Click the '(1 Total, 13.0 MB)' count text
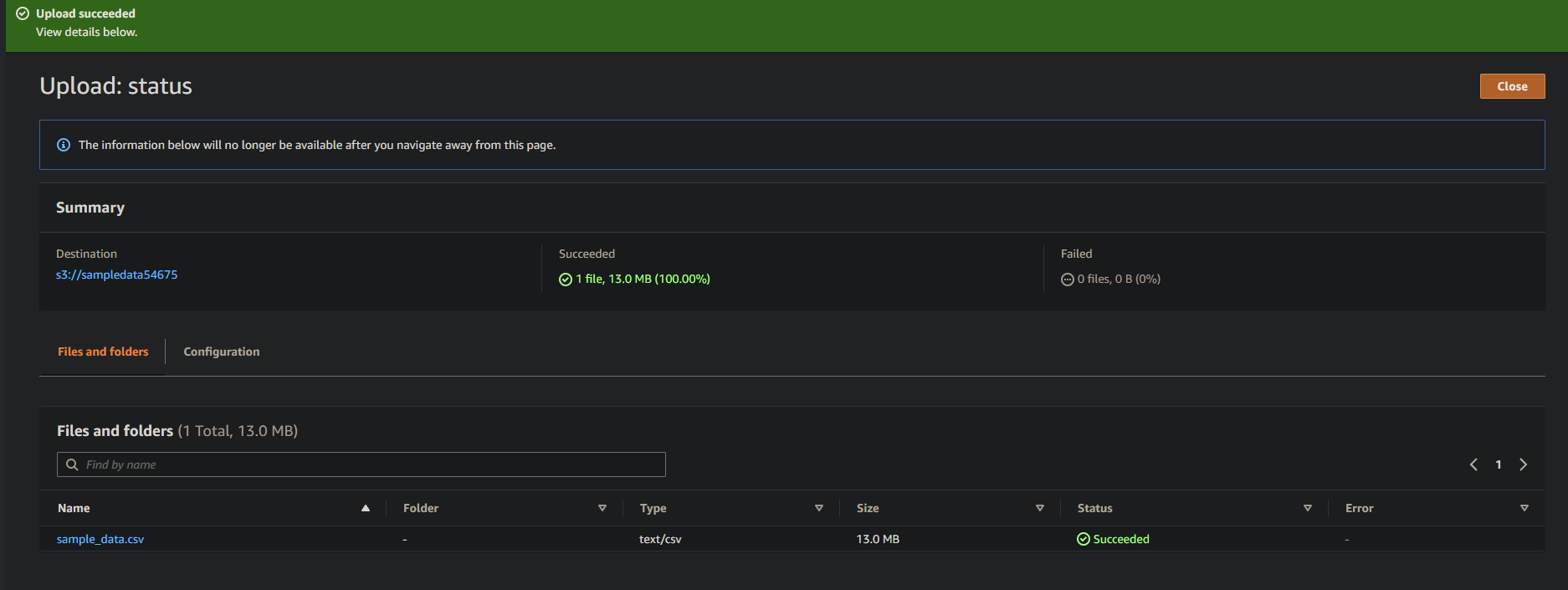The width and height of the screenshot is (1568, 590). coord(238,431)
